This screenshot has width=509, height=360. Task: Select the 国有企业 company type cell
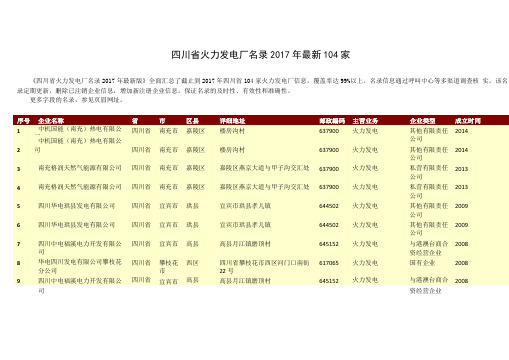[422, 263]
